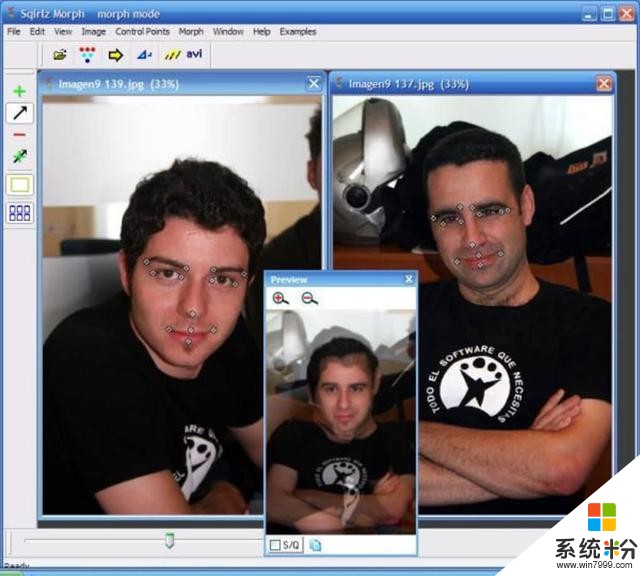Select the green plus add point tool
This screenshot has width=640, height=576.
pos(19,91)
